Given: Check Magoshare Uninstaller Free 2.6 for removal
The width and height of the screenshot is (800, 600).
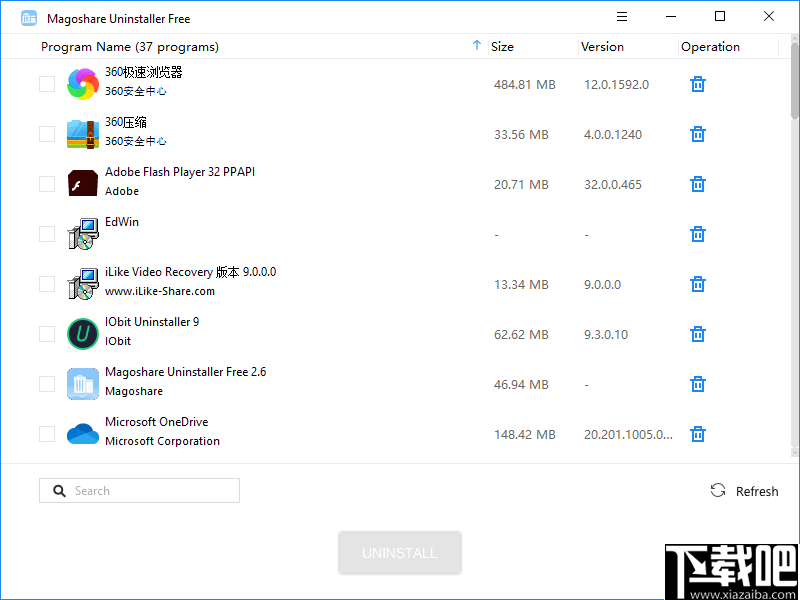Looking at the screenshot, I should [x=46, y=384].
